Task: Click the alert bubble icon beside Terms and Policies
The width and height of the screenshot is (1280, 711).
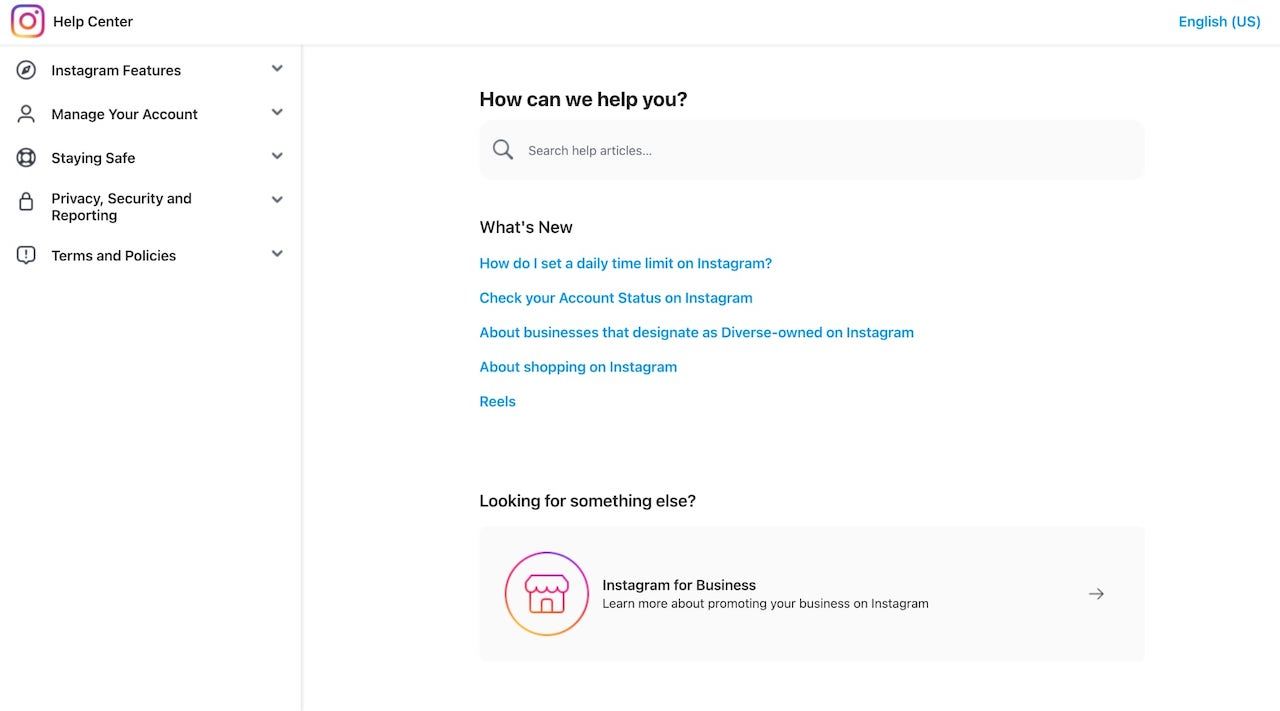Action: (x=26, y=256)
